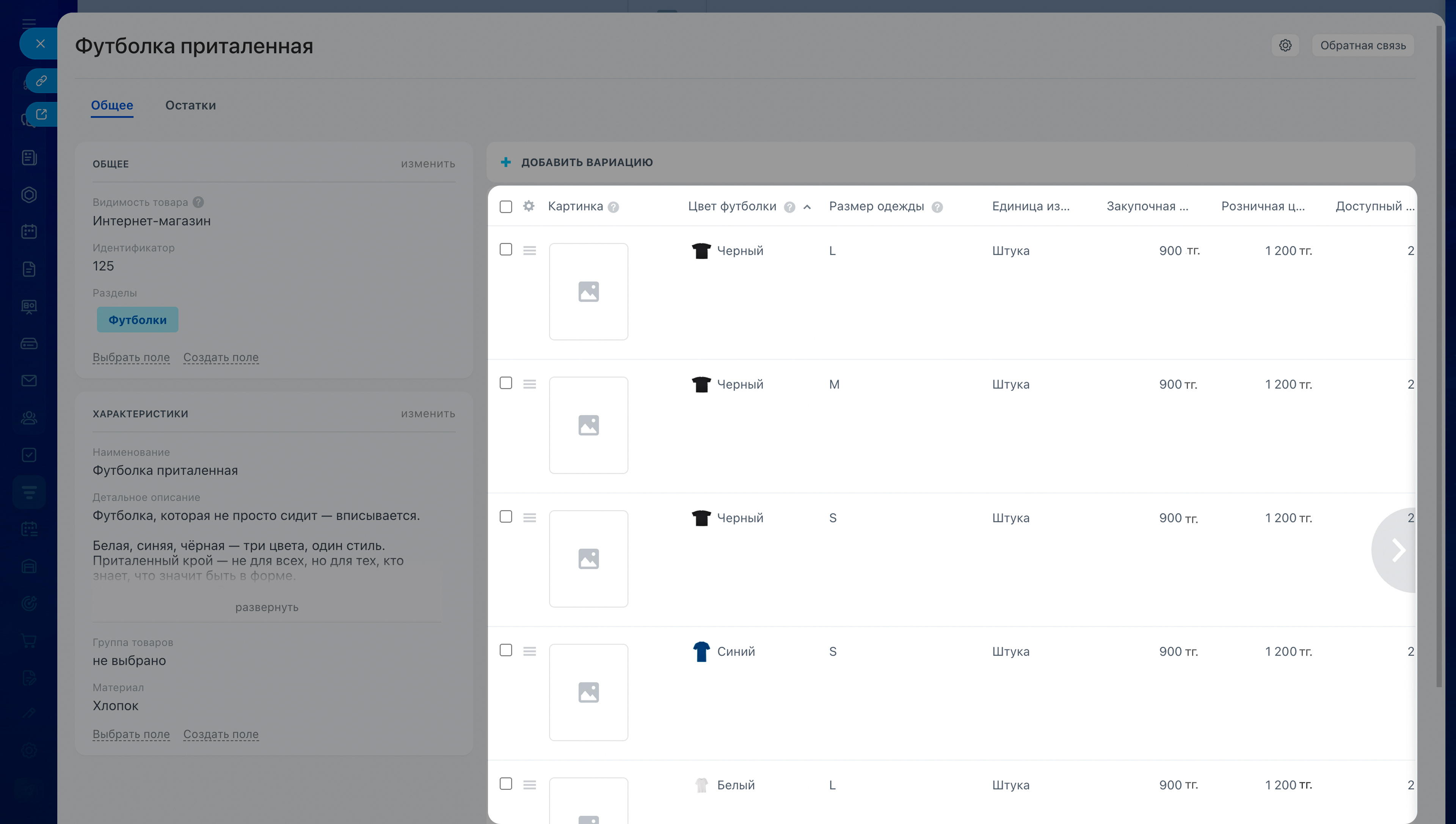Check the Синий size S row checkbox
The width and height of the screenshot is (1456, 824).
click(x=506, y=650)
